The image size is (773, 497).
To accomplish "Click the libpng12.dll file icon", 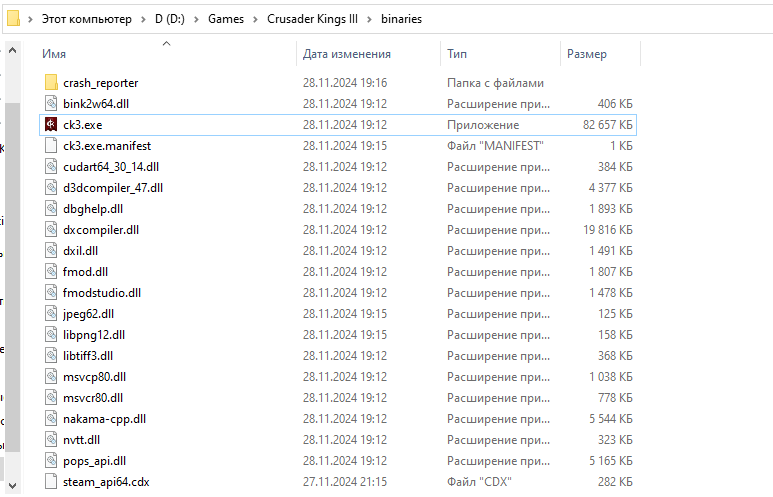I will tap(51, 334).
